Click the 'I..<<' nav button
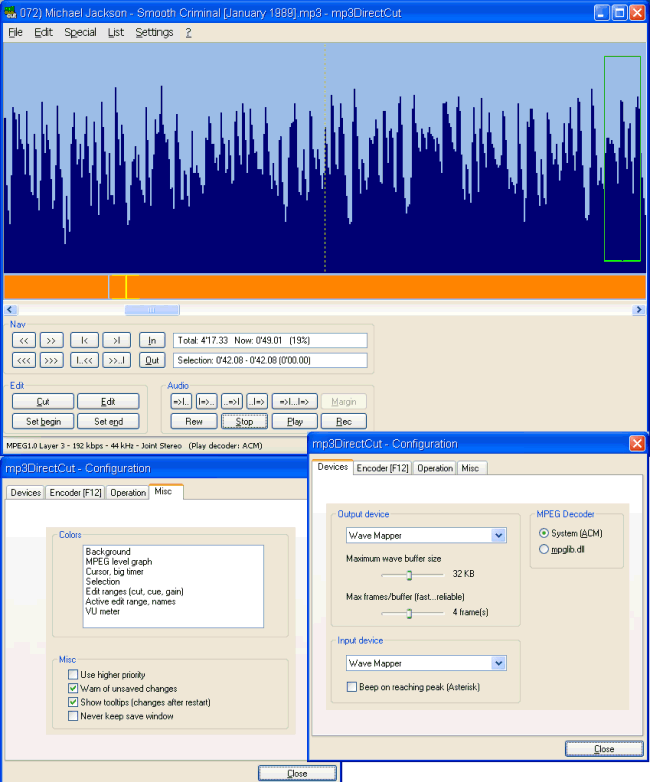The image size is (650, 782). 84,360
